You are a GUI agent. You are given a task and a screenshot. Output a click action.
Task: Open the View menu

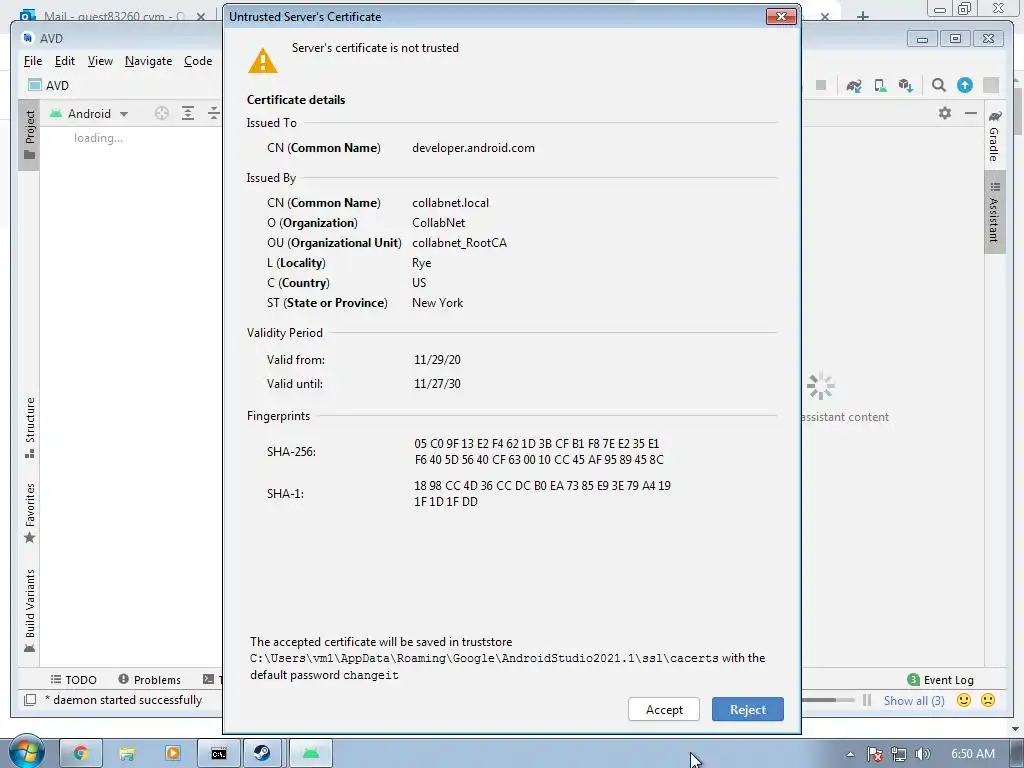pos(100,61)
